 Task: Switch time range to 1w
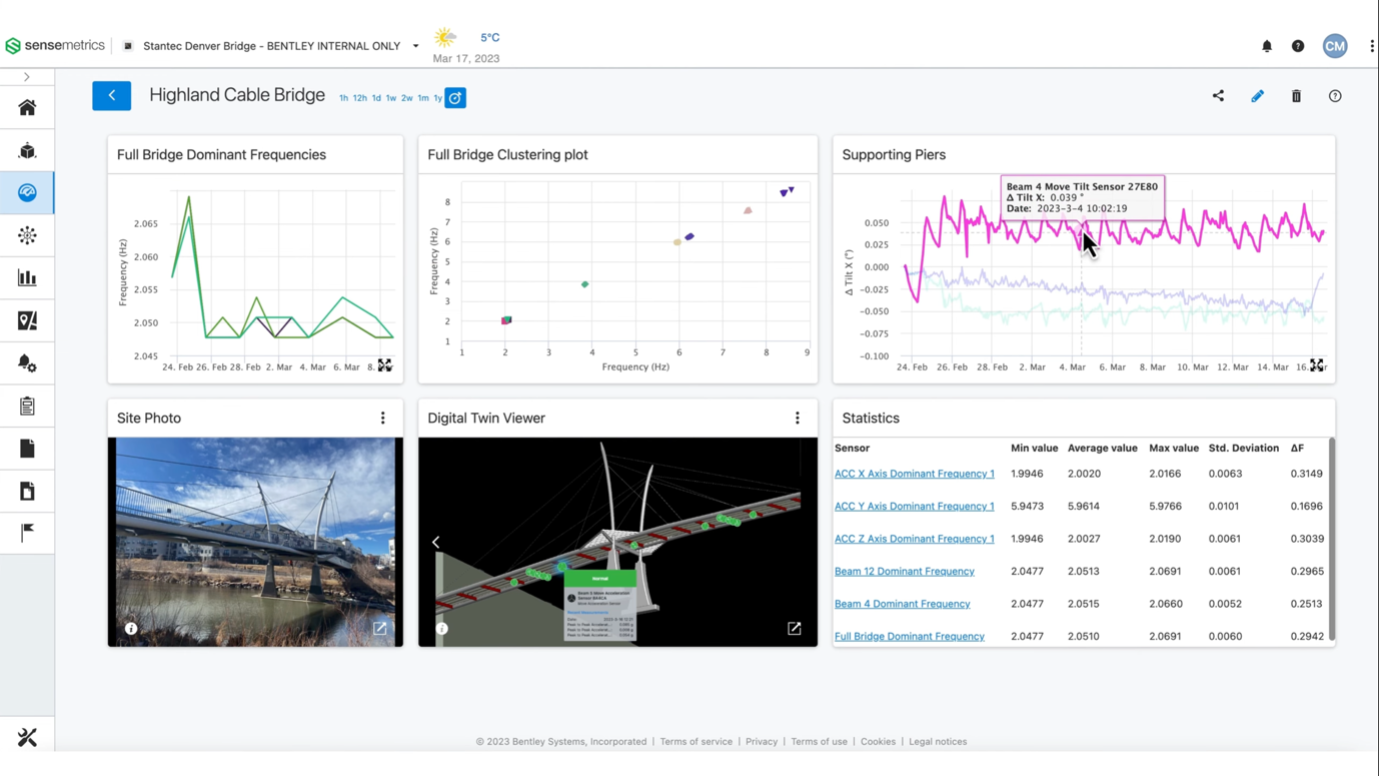click(391, 98)
